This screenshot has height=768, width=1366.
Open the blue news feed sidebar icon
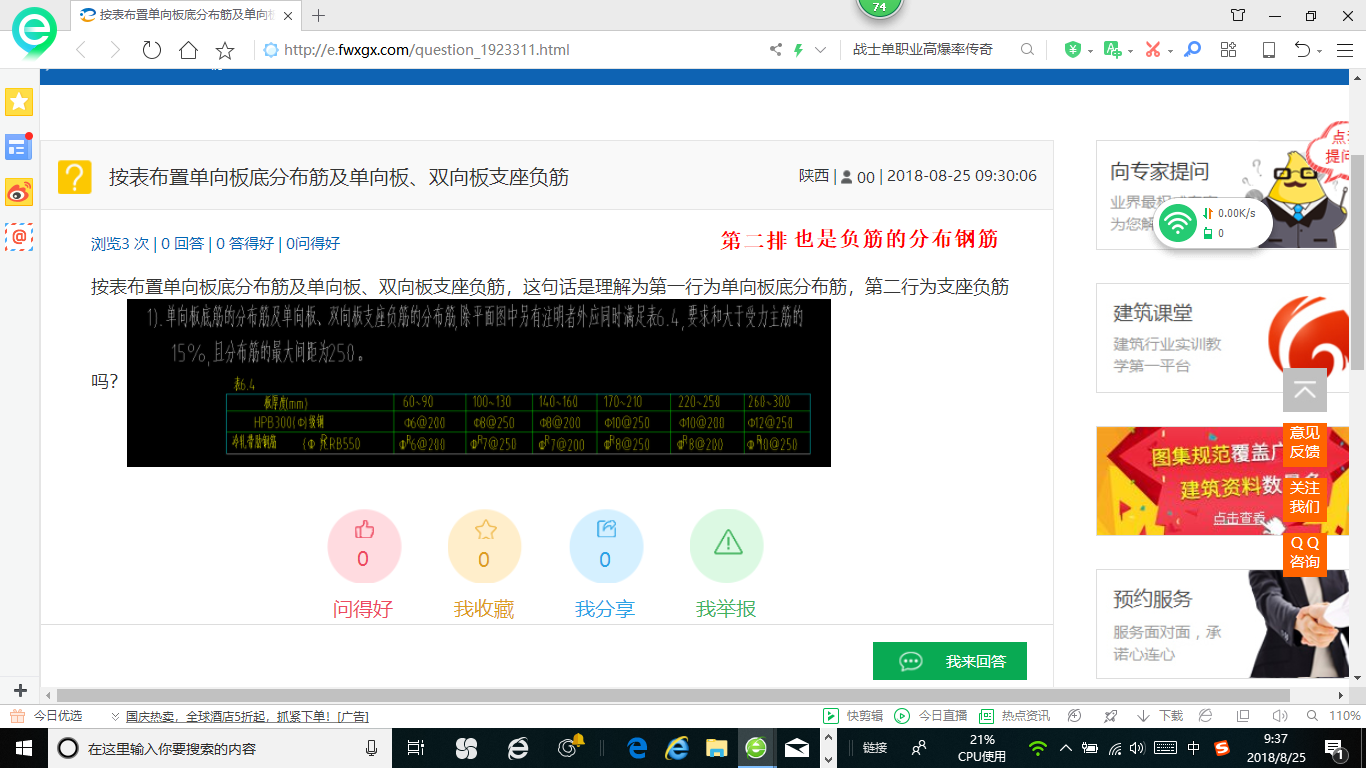[x=19, y=147]
